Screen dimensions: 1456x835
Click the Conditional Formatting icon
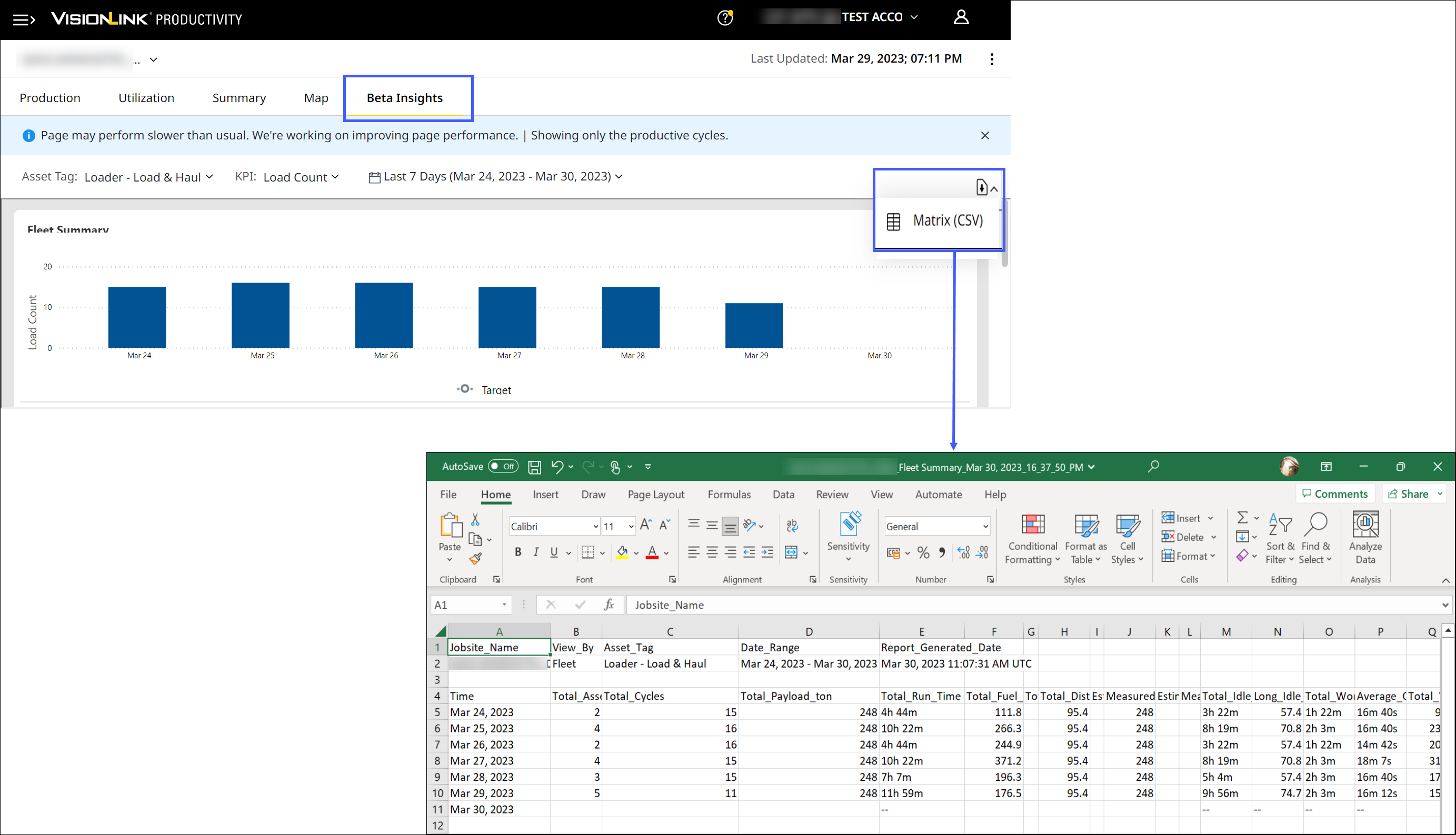click(1033, 524)
